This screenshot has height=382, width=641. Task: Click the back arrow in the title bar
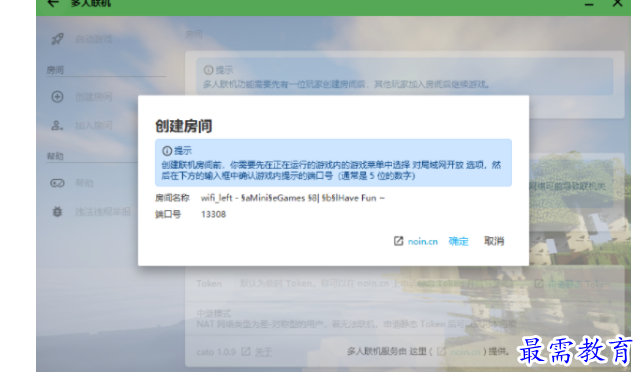(x=53, y=4)
